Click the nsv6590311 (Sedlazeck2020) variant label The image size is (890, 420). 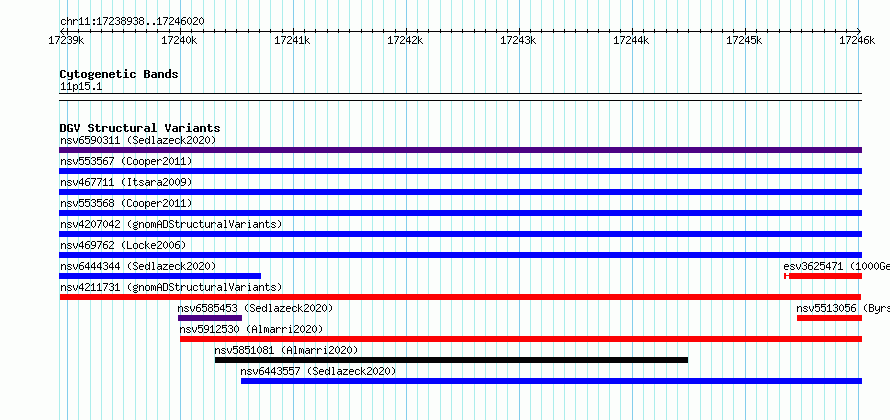138,140
